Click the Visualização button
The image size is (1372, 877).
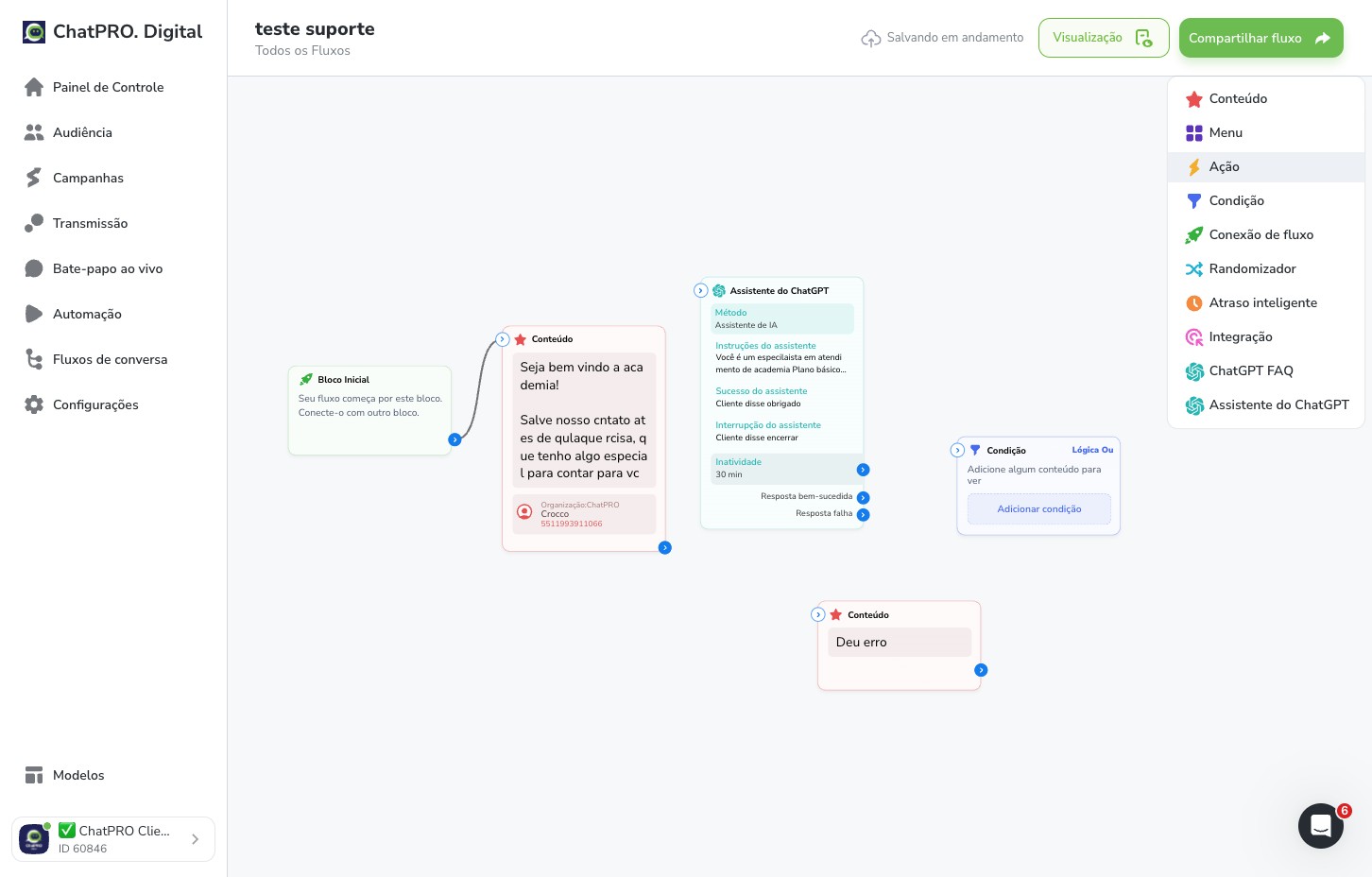(1104, 38)
